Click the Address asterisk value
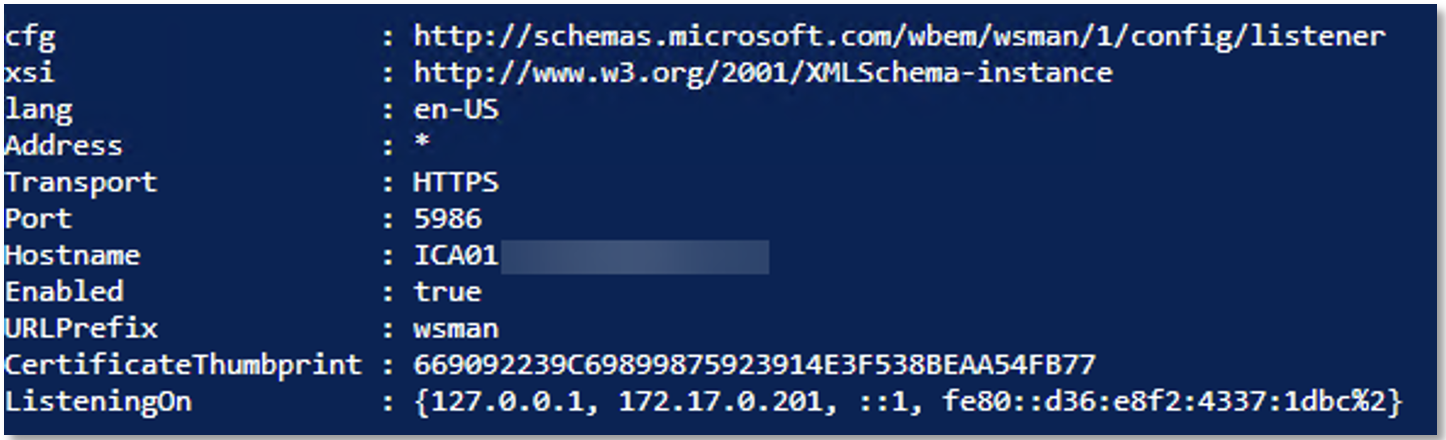 [422, 142]
